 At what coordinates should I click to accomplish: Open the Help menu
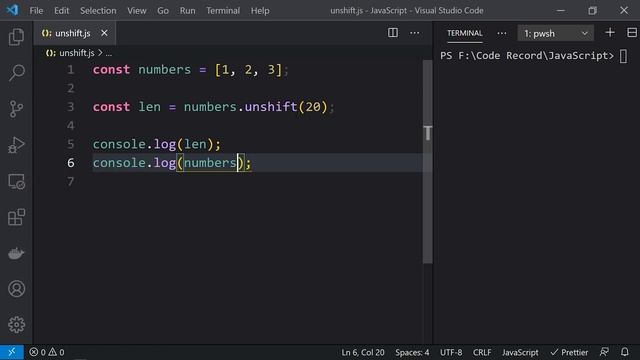(260, 10)
